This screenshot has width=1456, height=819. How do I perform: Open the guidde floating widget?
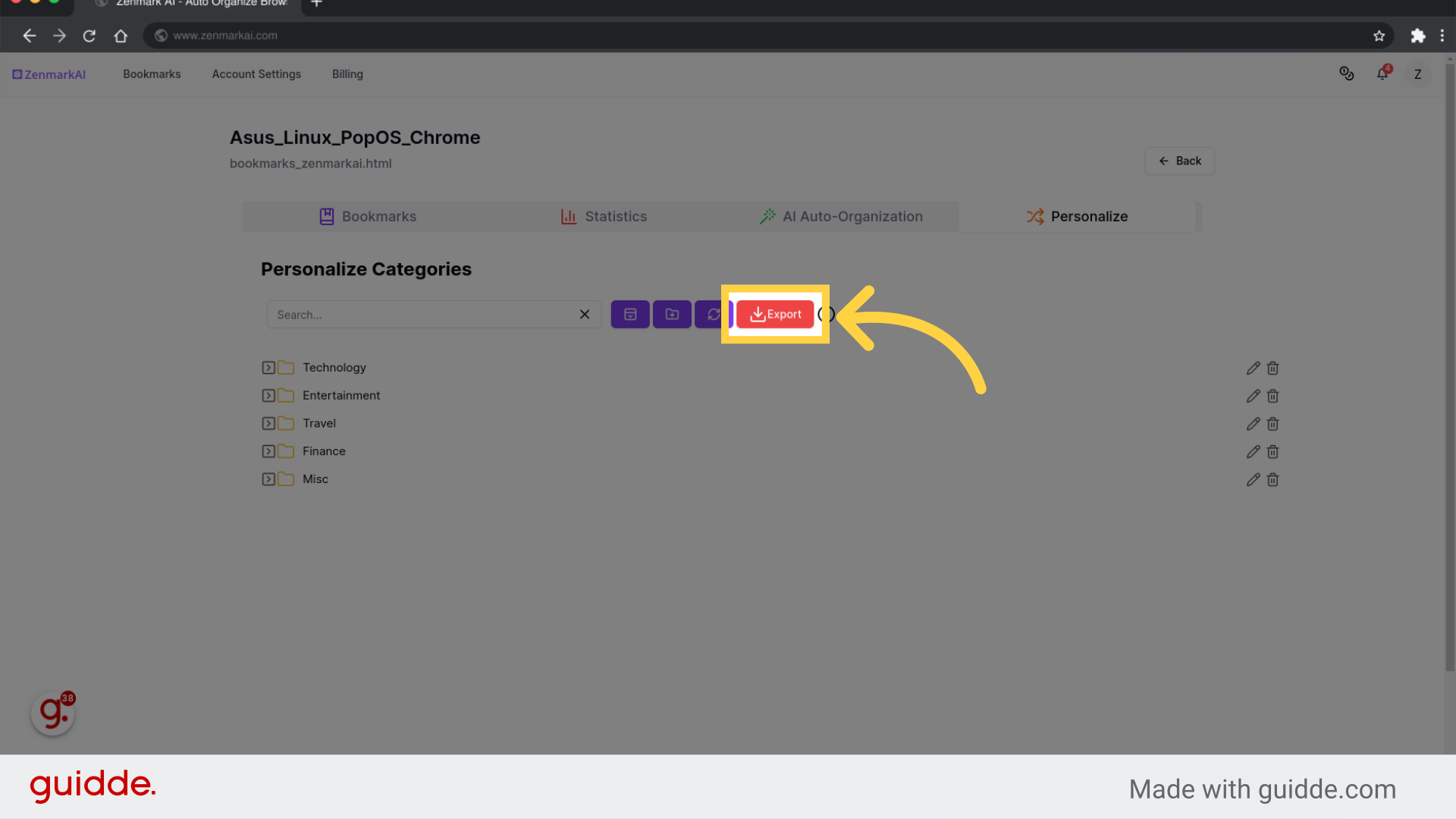tap(53, 713)
